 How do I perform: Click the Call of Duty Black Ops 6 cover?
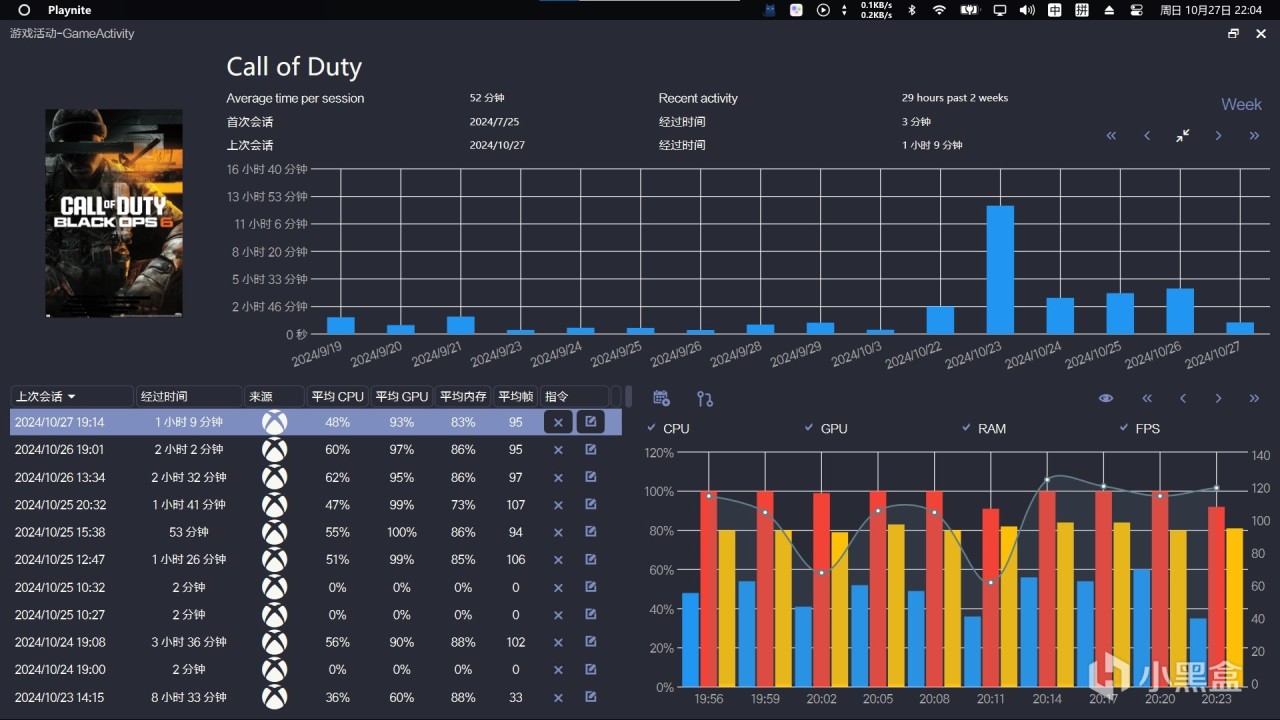[114, 213]
